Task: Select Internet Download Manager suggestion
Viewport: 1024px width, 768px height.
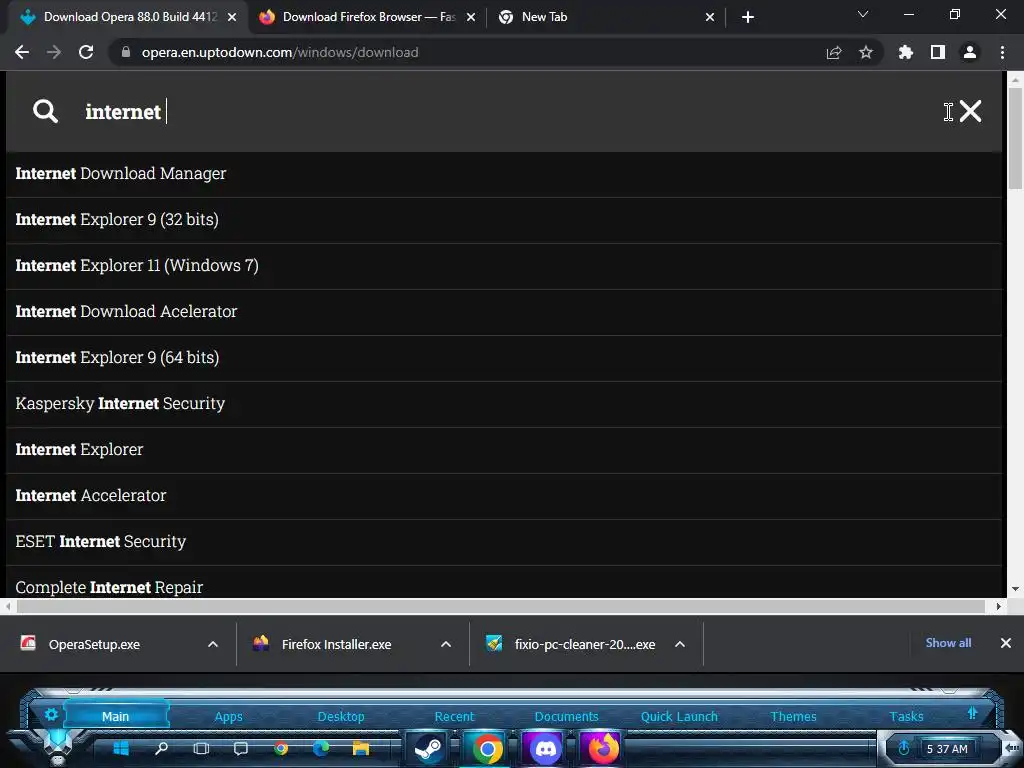Action: point(504,174)
